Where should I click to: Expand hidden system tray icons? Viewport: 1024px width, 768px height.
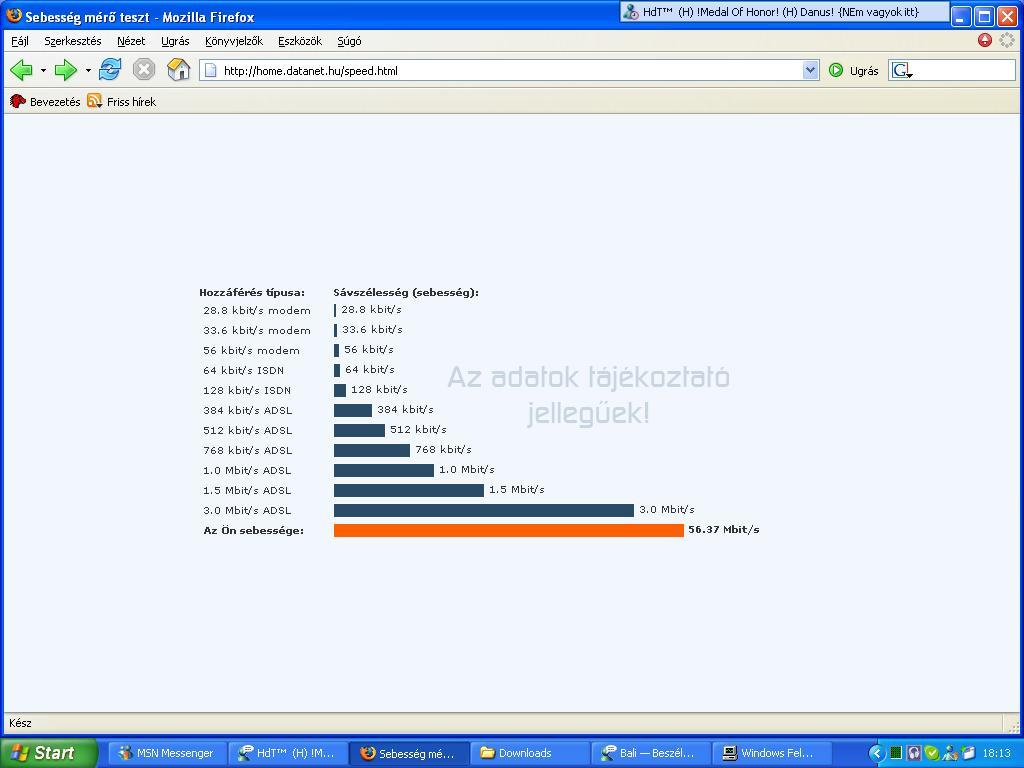[x=877, y=753]
